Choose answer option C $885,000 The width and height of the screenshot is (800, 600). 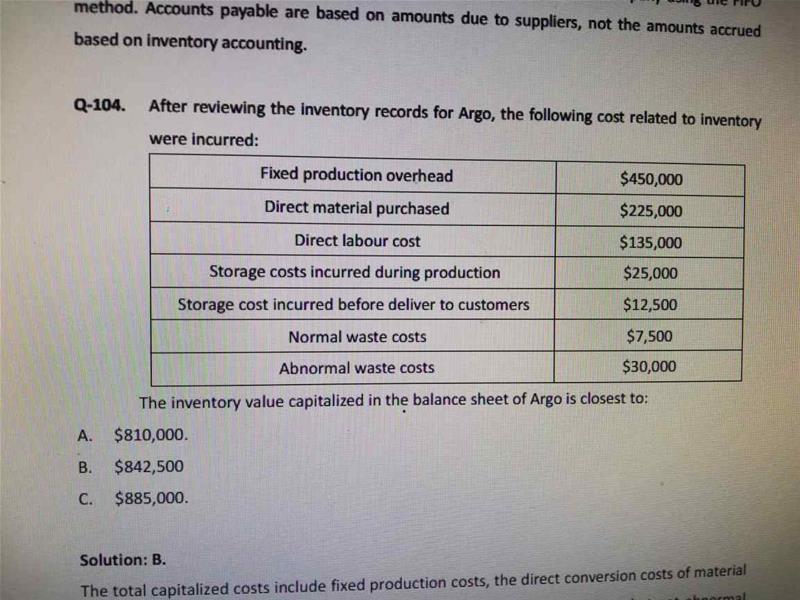pos(150,497)
